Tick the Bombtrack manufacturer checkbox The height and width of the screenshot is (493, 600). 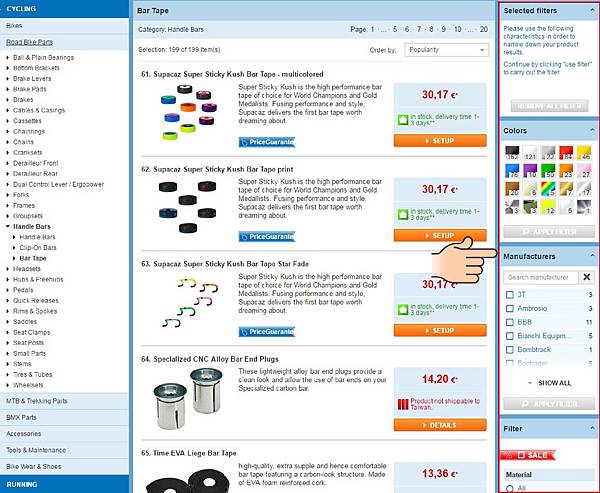click(510, 350)
